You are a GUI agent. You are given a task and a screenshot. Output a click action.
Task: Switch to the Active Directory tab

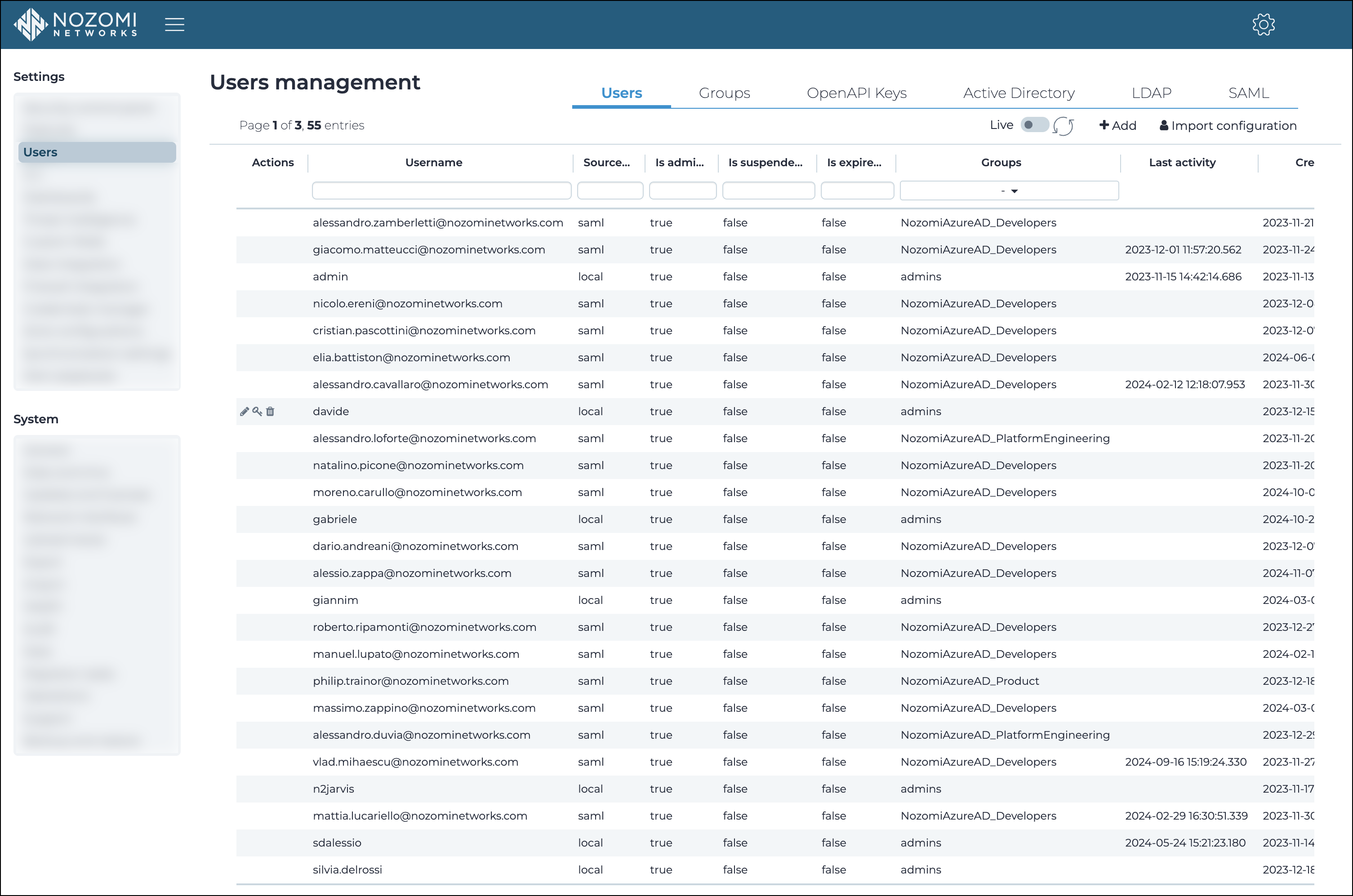[x=1019, y=93]
